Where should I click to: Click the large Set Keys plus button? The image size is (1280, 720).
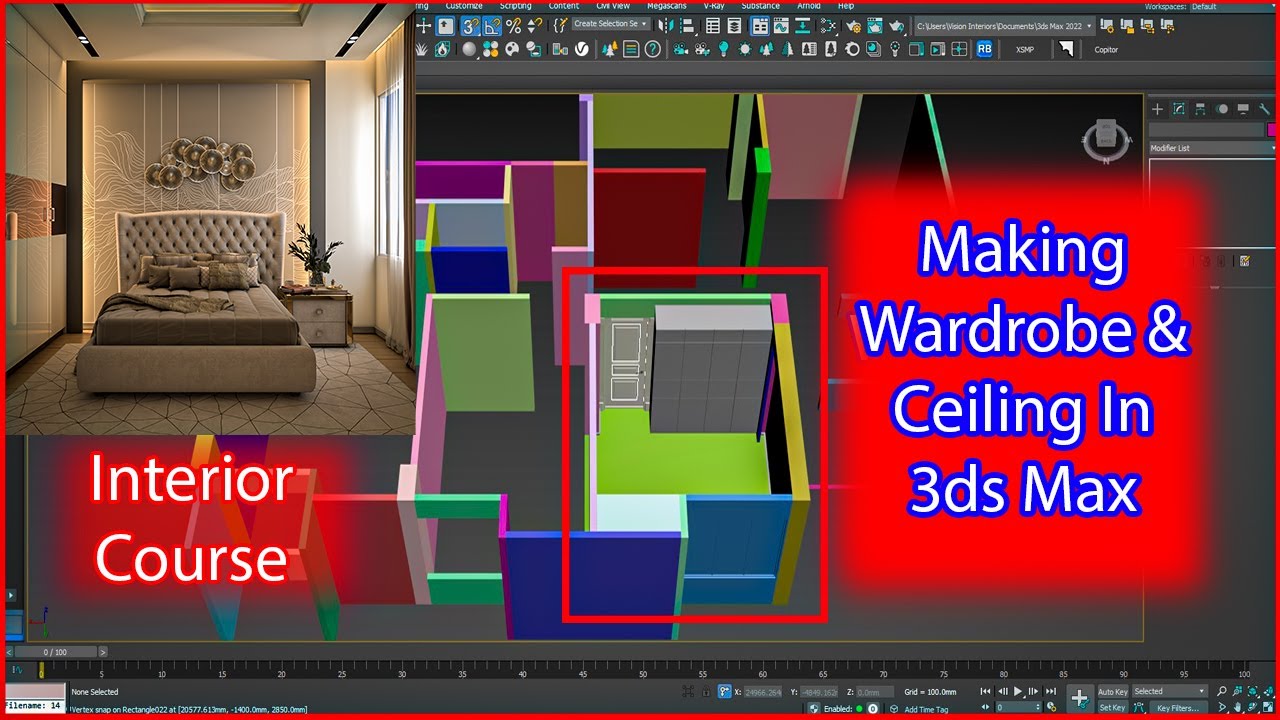pos(1079,698)
